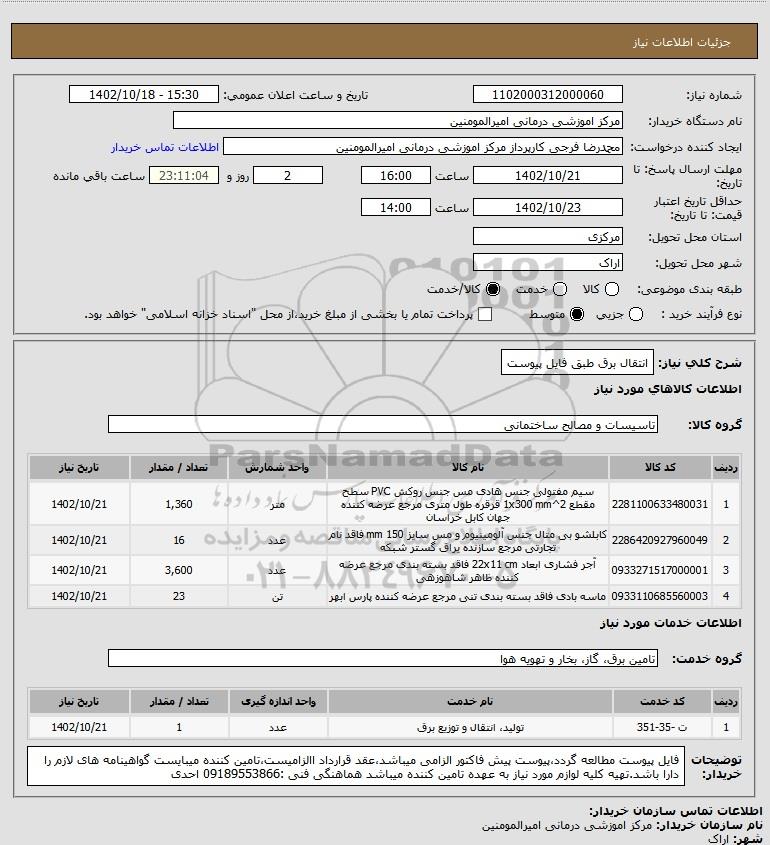Click the goods table تاریخ نیاز header

(79, 467)
